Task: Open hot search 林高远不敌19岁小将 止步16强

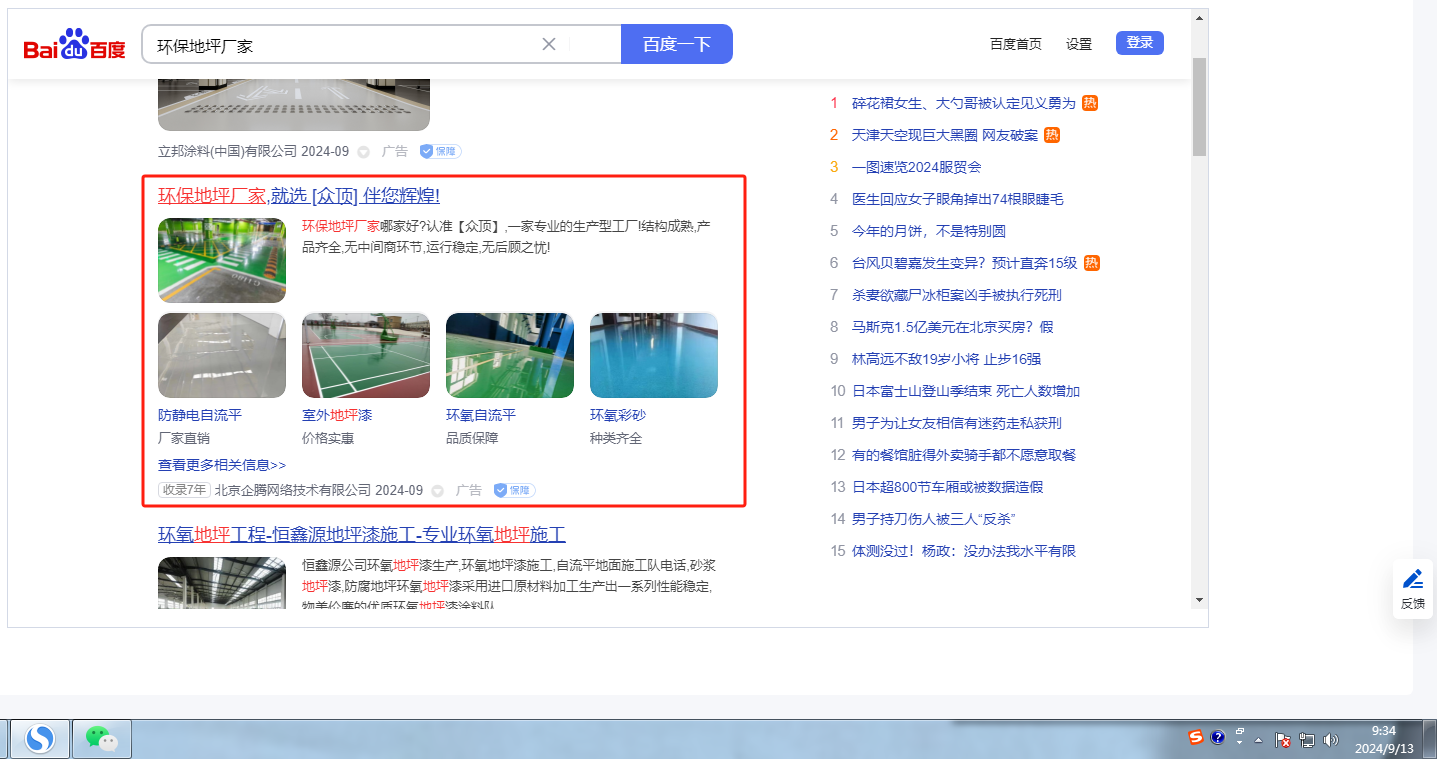Action: click(947, 359)
